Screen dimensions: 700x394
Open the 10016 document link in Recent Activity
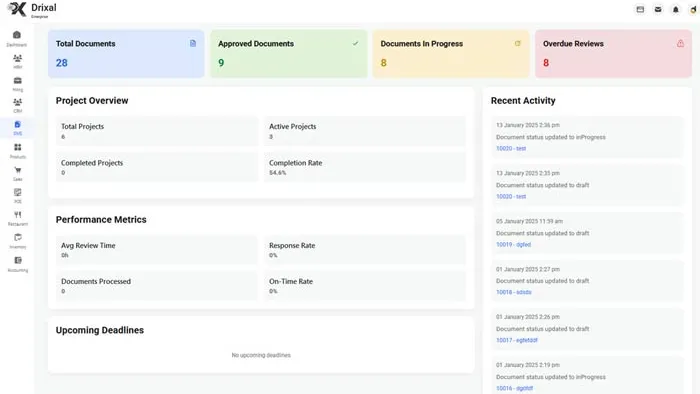[514, 388]
